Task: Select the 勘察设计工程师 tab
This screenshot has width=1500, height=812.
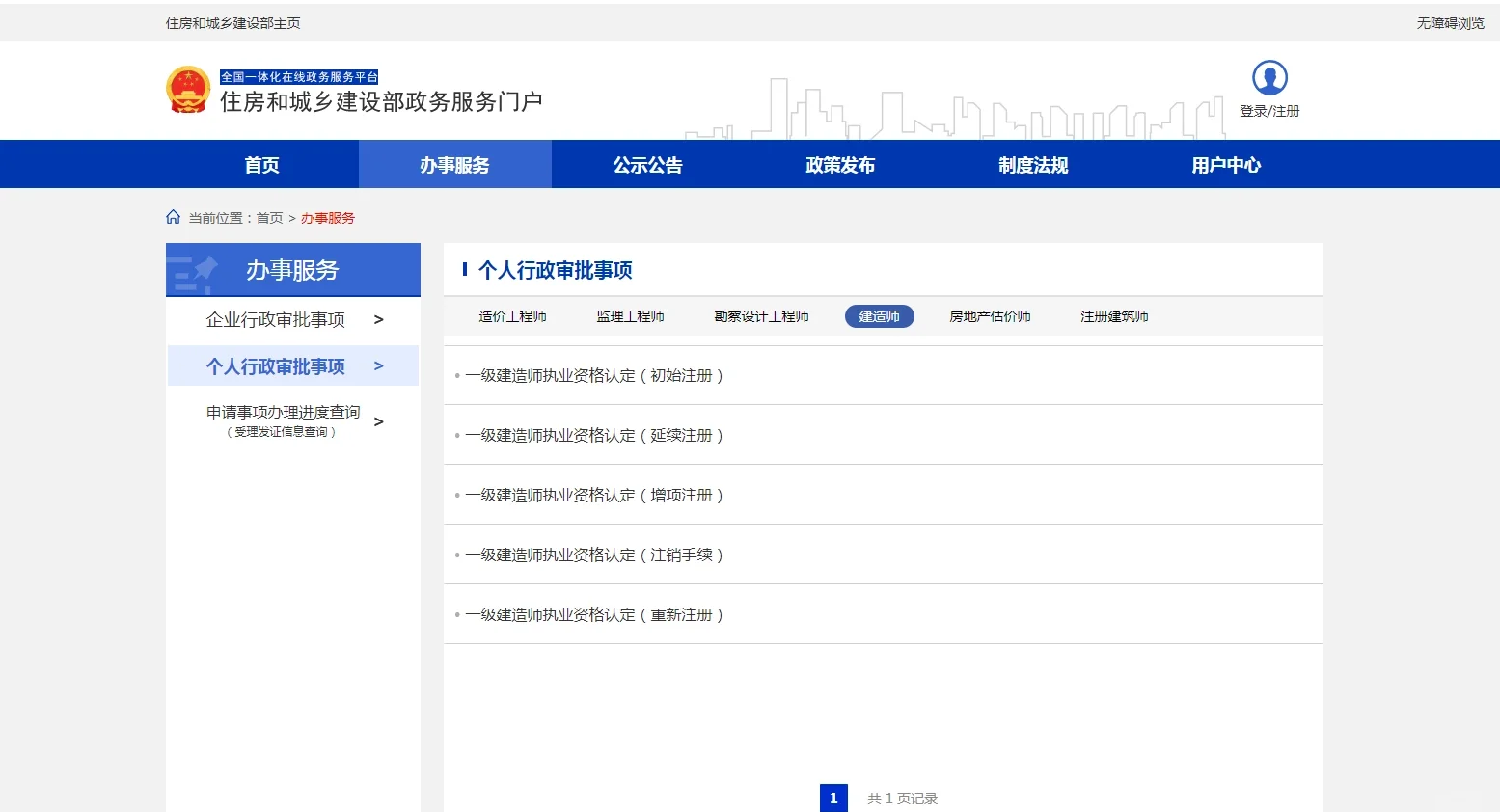Action: [761, 315]
